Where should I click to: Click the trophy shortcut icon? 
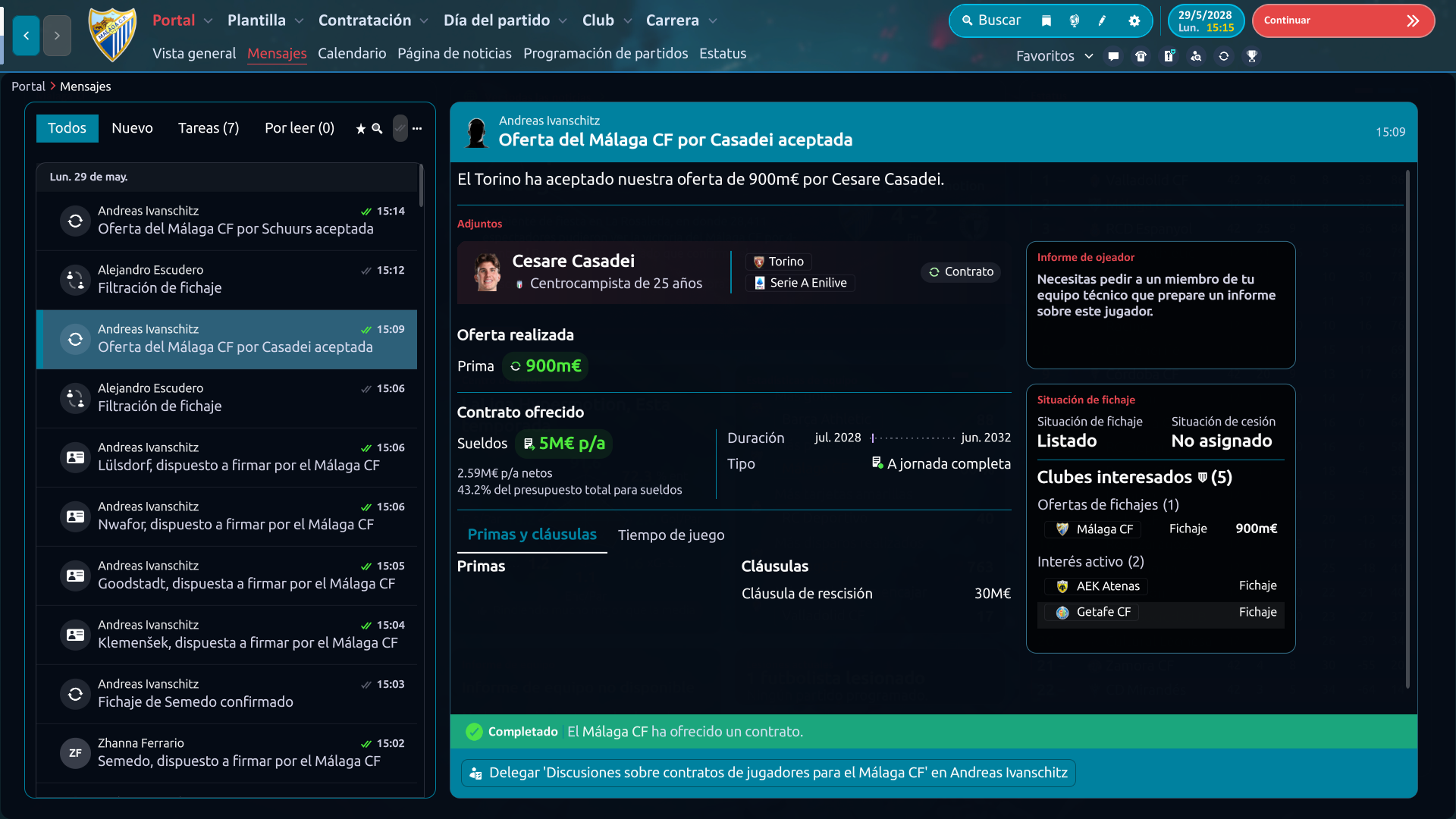point(1252,56)
